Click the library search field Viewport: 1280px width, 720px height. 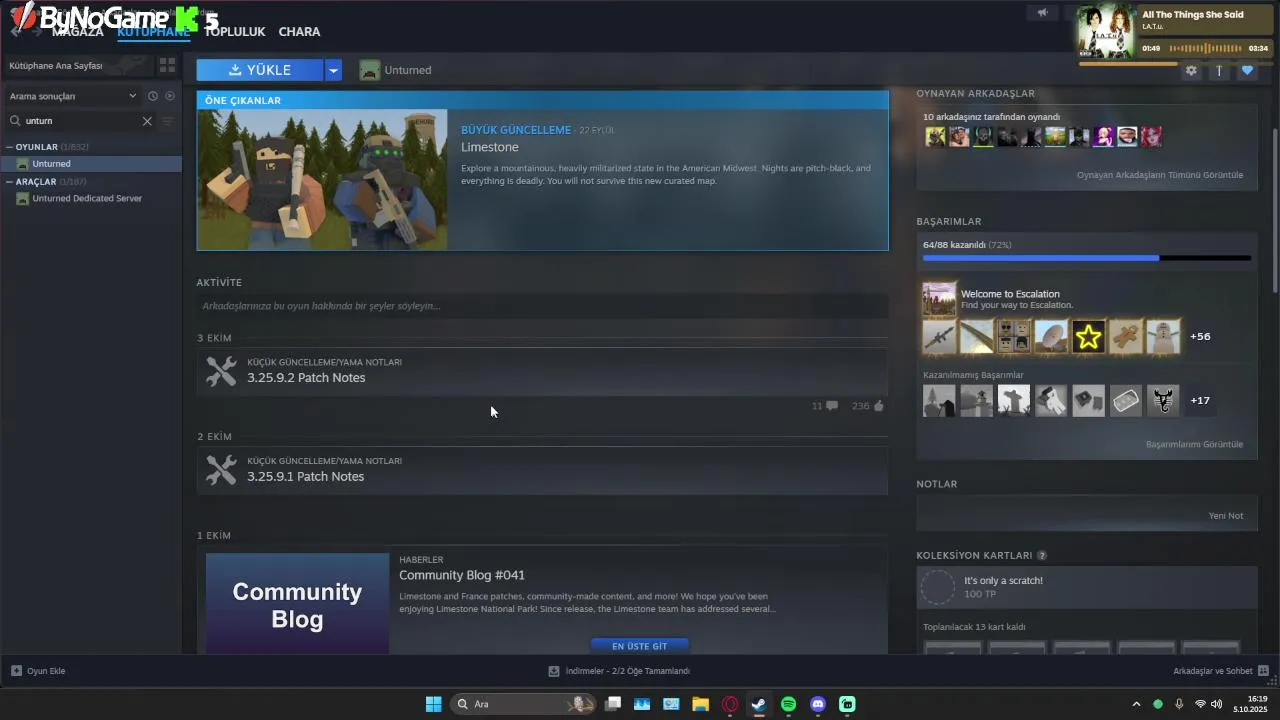point(80,121)
